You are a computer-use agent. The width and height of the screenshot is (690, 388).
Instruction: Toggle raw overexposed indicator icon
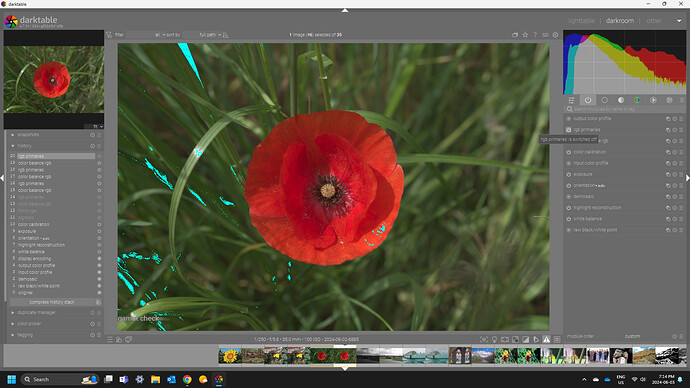[x=515, y=340]
